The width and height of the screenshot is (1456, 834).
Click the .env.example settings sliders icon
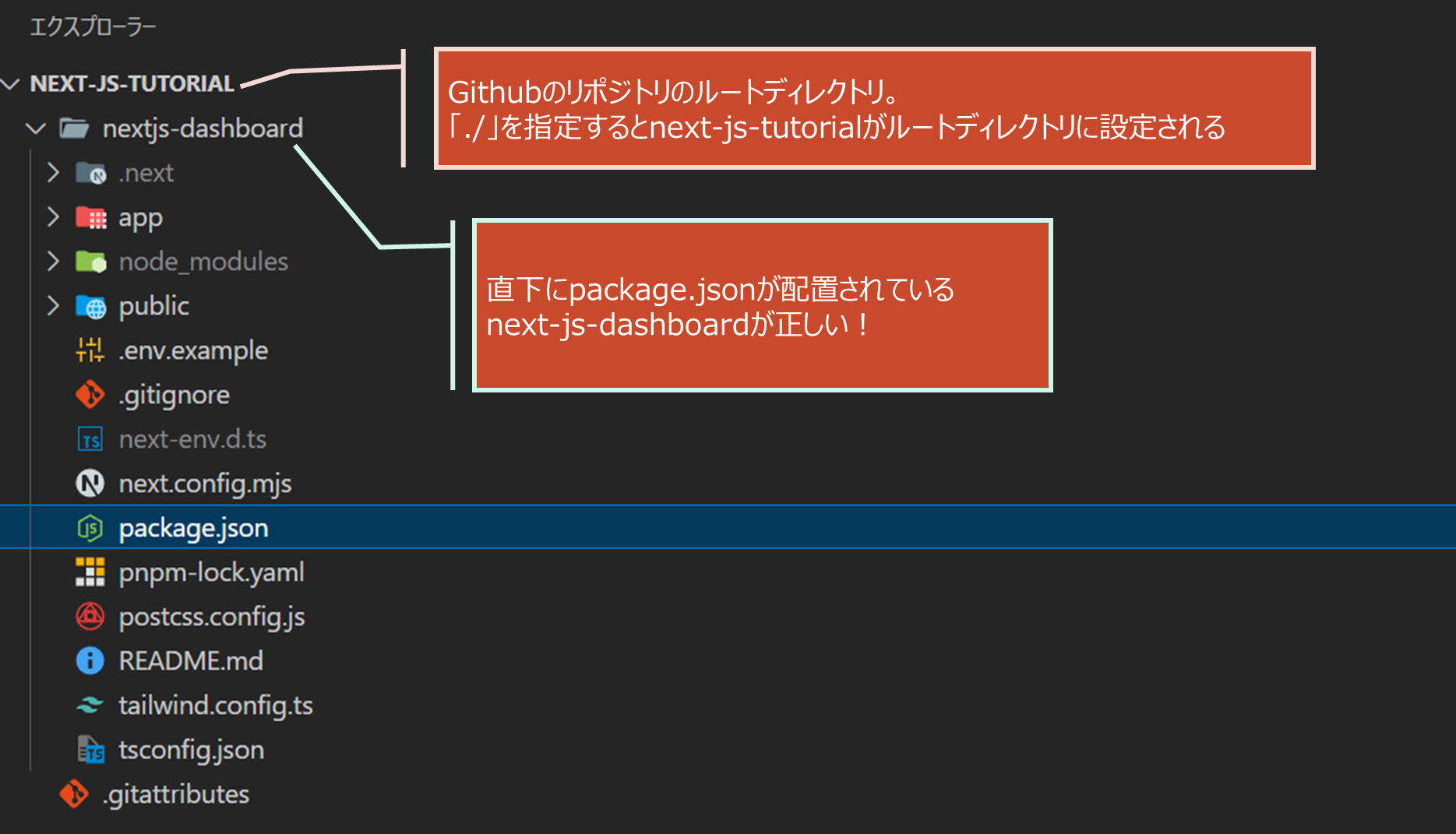90,350
